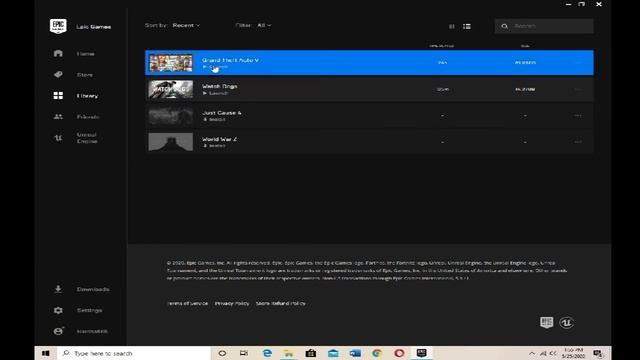The image size is (640, 360).
Task: Open the Store Refund Policy link
Action: (281, 303)
